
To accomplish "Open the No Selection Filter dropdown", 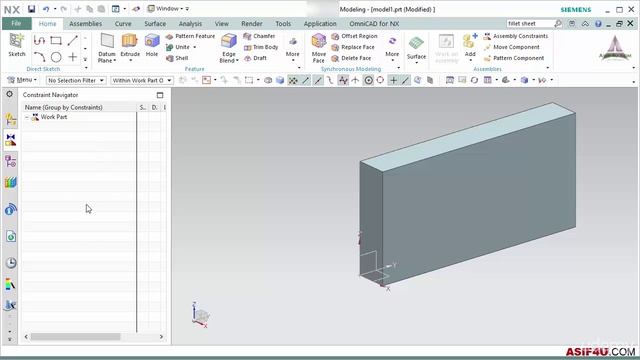I will [x=76, y=80].
